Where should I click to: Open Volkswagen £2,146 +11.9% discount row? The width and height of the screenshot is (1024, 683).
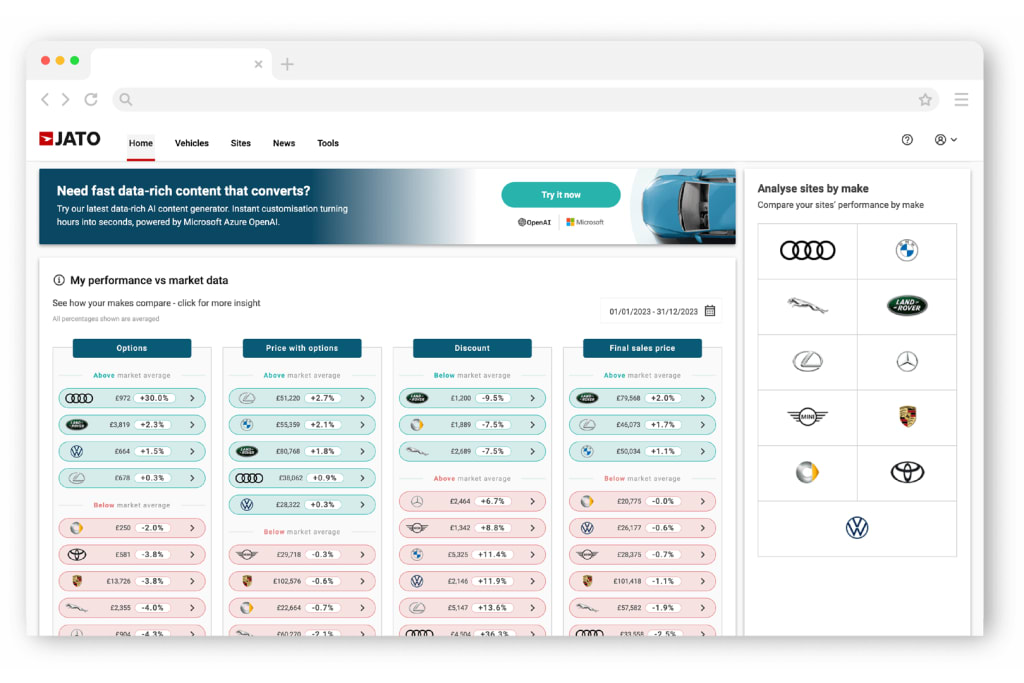click(472, 581)
